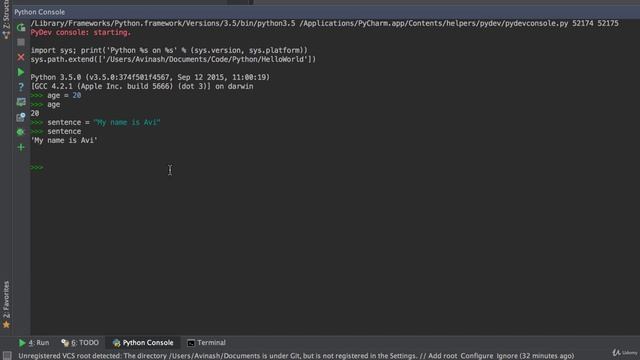Open the 6: TODO tab
This screenshot has height=360, width=640.
pos(80,343)
